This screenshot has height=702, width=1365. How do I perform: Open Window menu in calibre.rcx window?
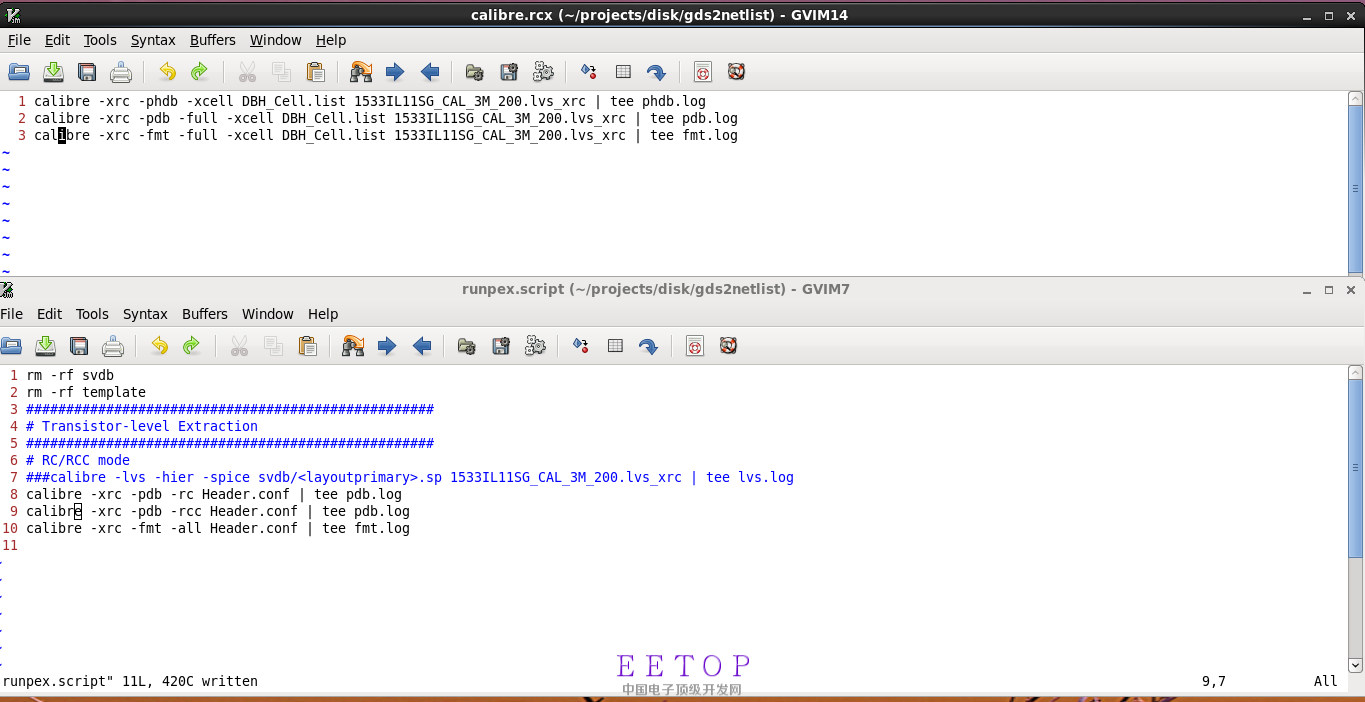point(276,40)
